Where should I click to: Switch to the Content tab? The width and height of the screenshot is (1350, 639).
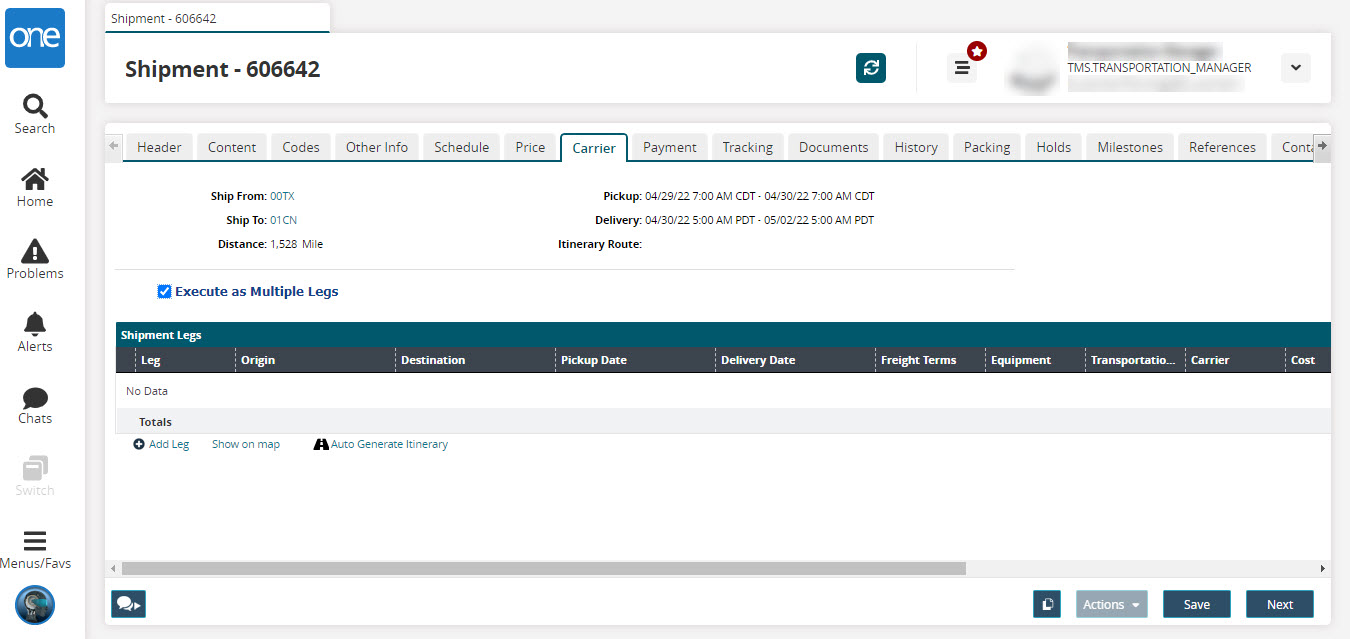pyautogui.click(x=232, y=147)
